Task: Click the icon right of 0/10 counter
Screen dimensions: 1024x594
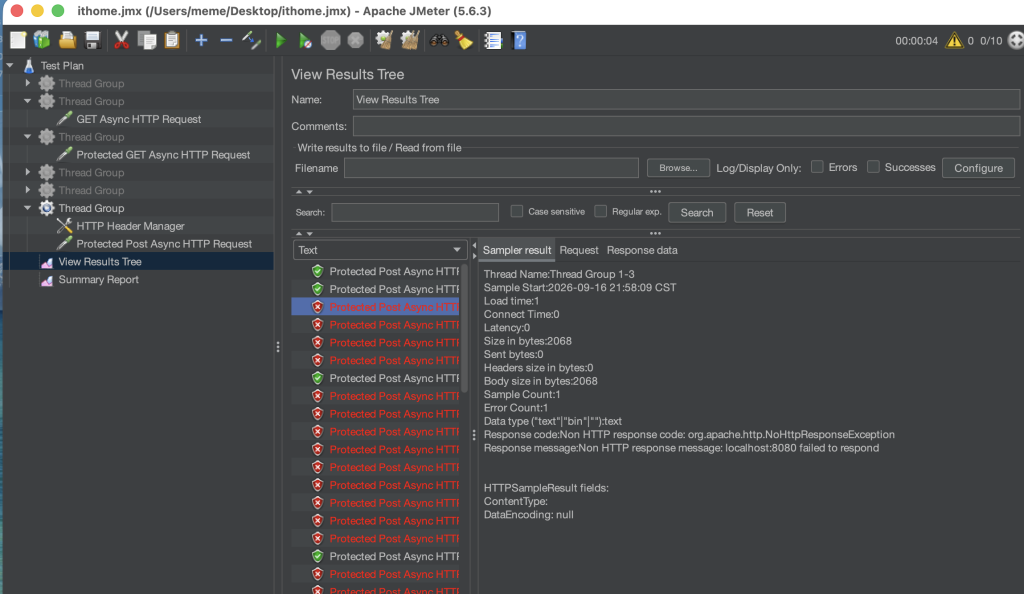Action: point(1016,40)
